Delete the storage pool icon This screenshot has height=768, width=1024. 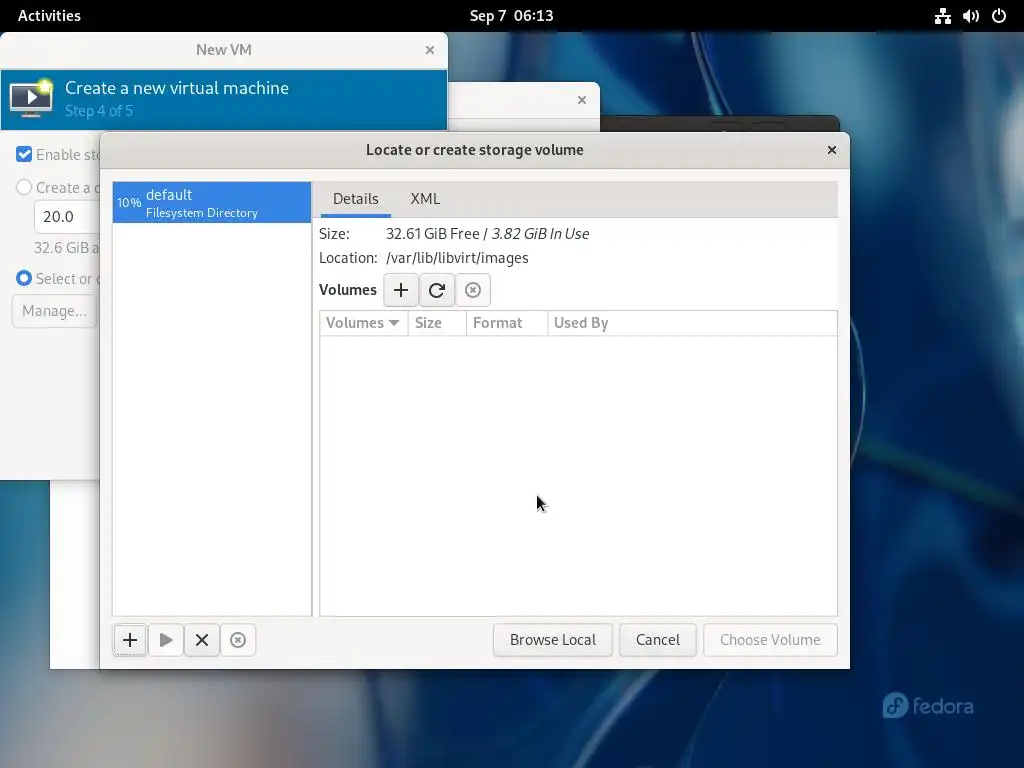[238, 640]
